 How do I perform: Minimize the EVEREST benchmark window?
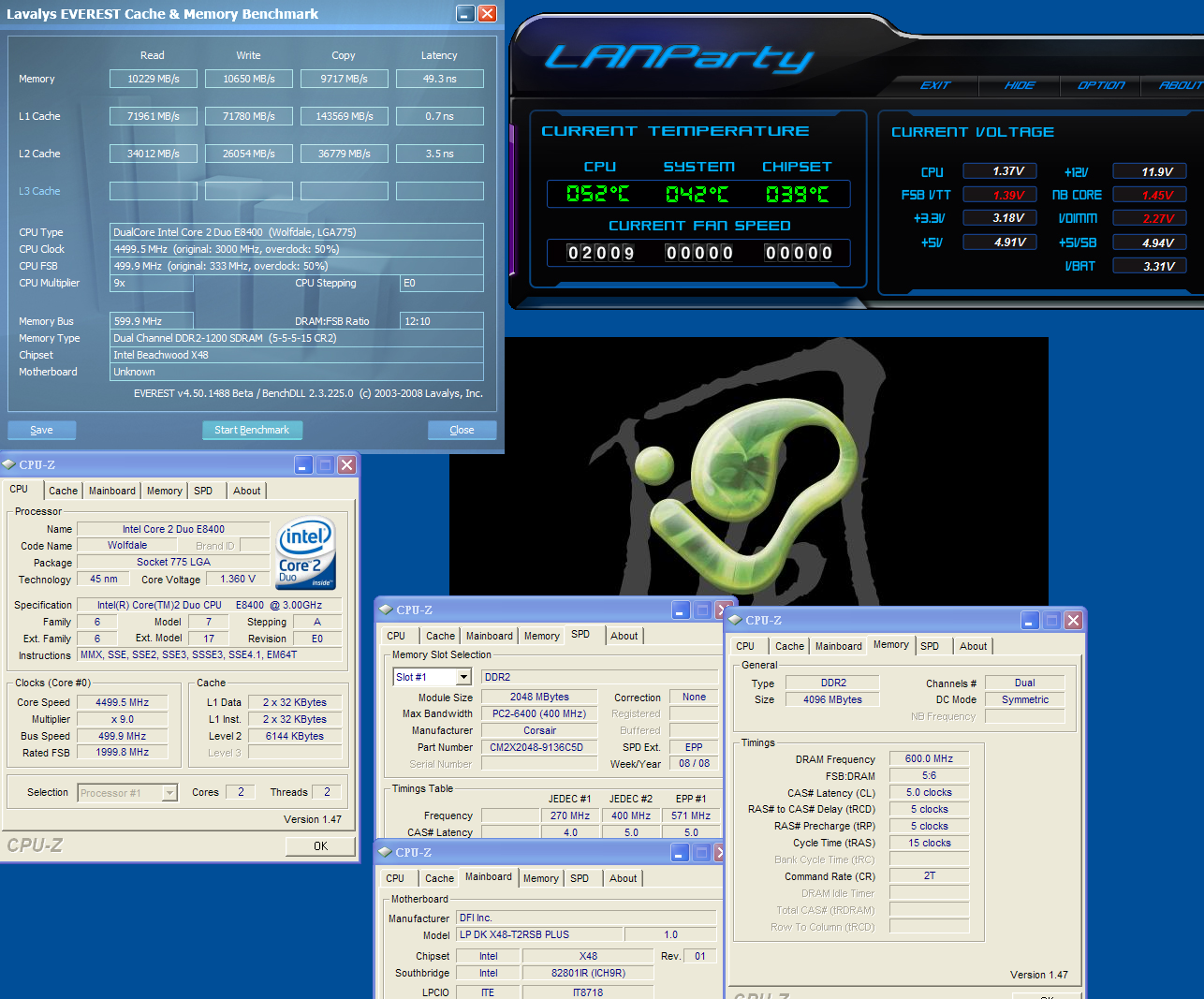point(465,13)
